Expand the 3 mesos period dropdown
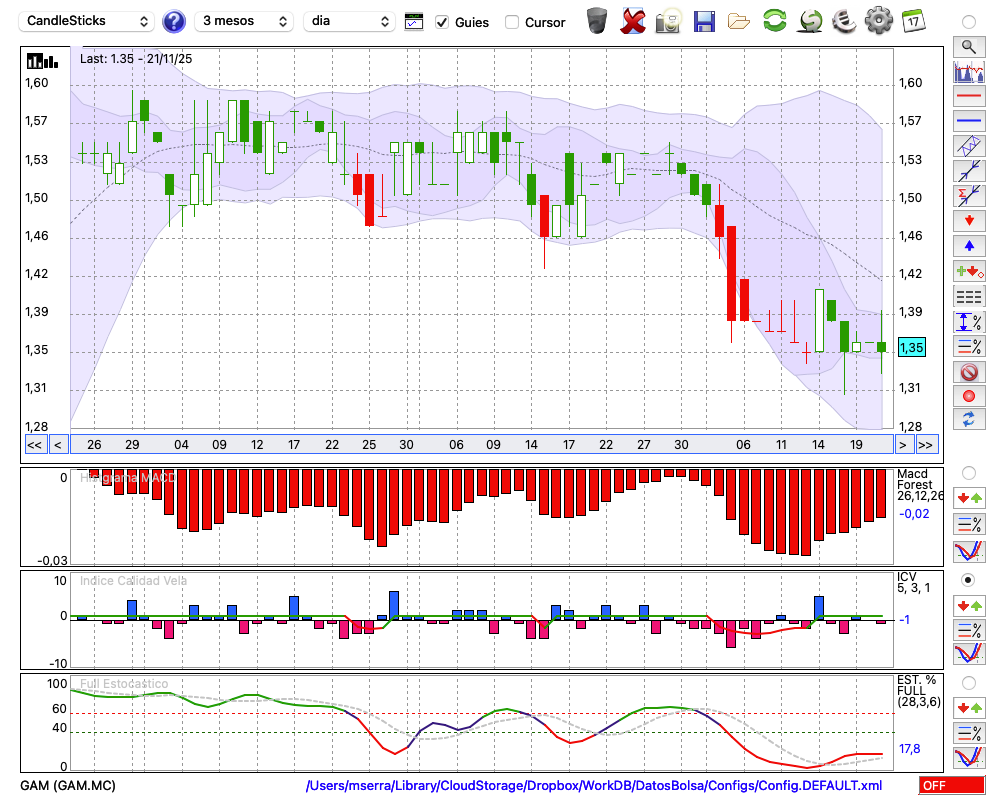Viewport: 1000px width, 800px height. click(x=244, y=21)
